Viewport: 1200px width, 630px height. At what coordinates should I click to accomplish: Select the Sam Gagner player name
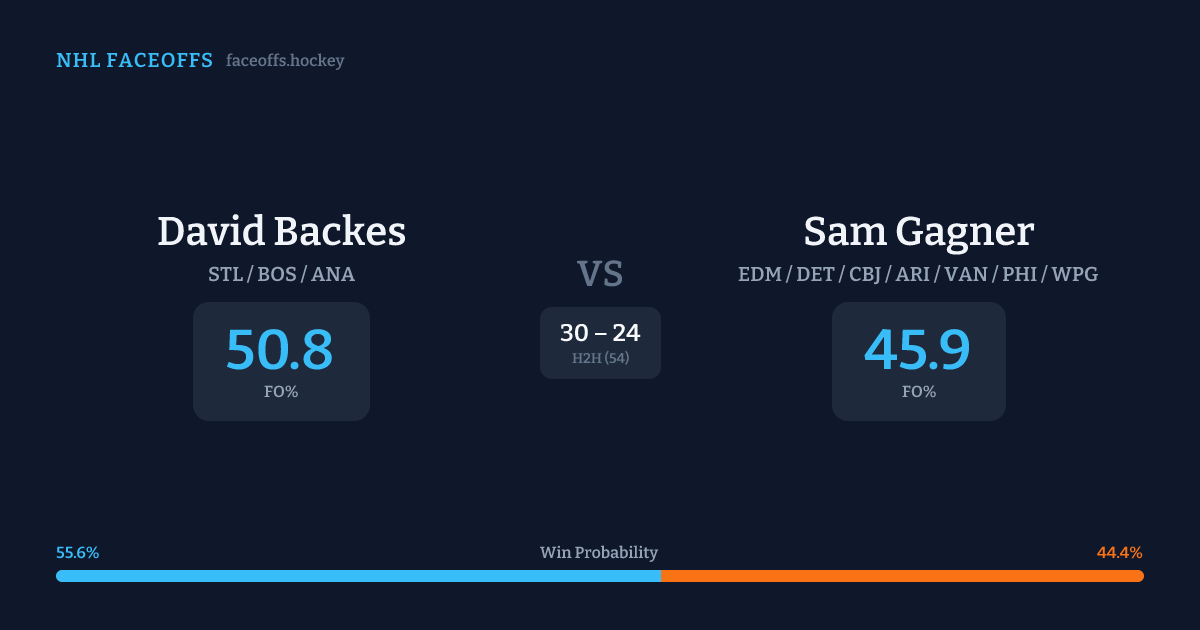click(918, 232)
